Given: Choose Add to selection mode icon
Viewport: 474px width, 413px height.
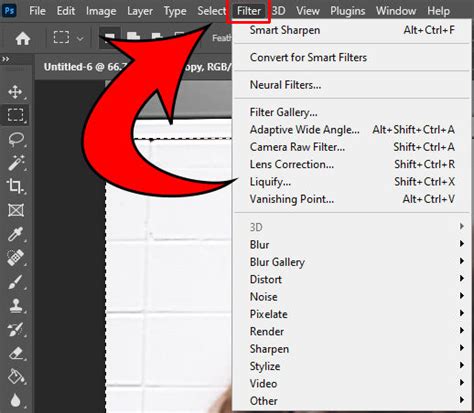Looking at the screenshot, I should pos(133,36).
